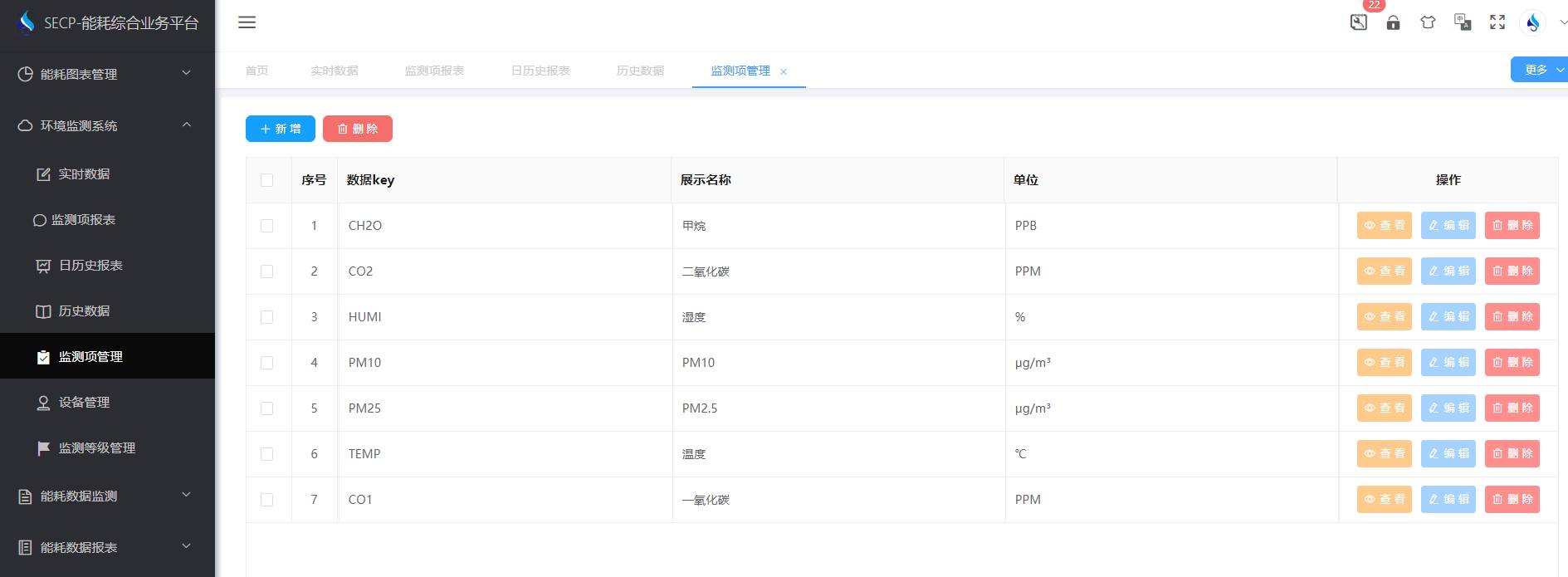The image size is (1568, 577).
Task: Expand the 能耗图表管理 menu
Action: pos(107,74)
